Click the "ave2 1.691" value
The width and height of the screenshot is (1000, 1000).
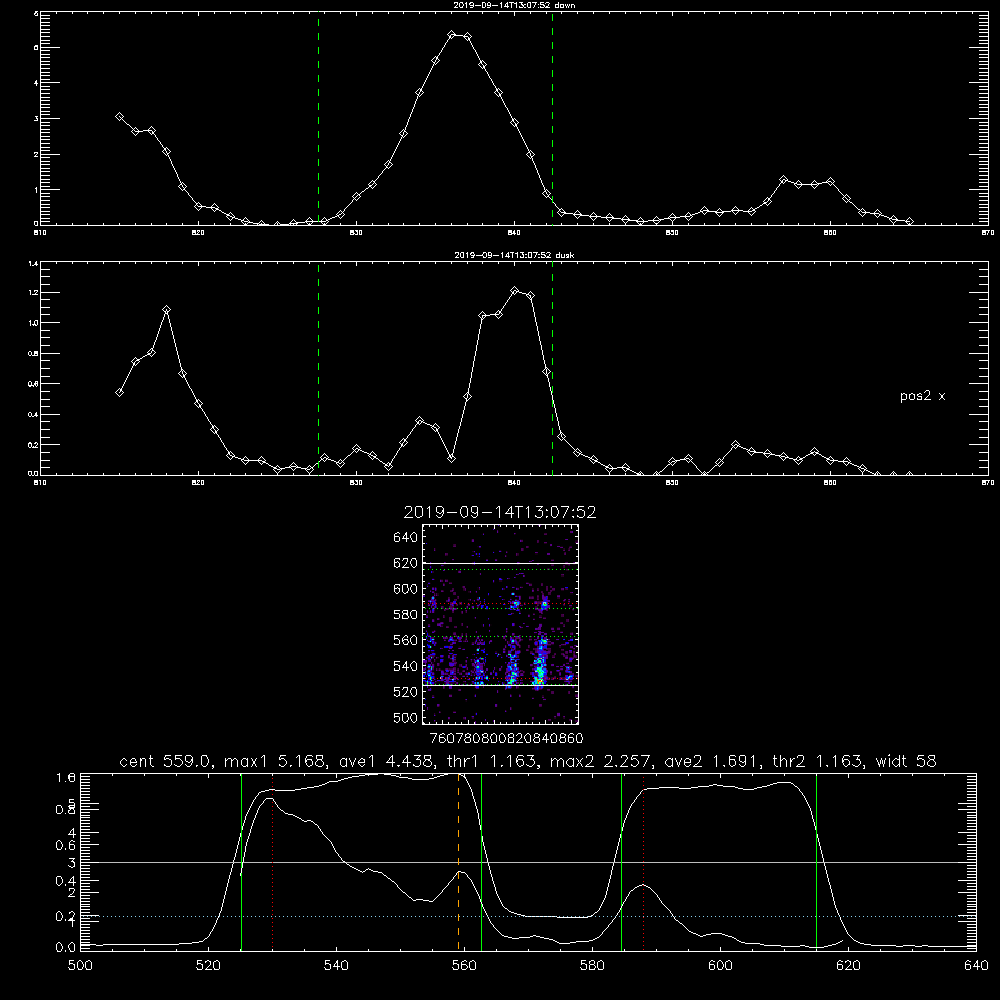pos(711,761)
